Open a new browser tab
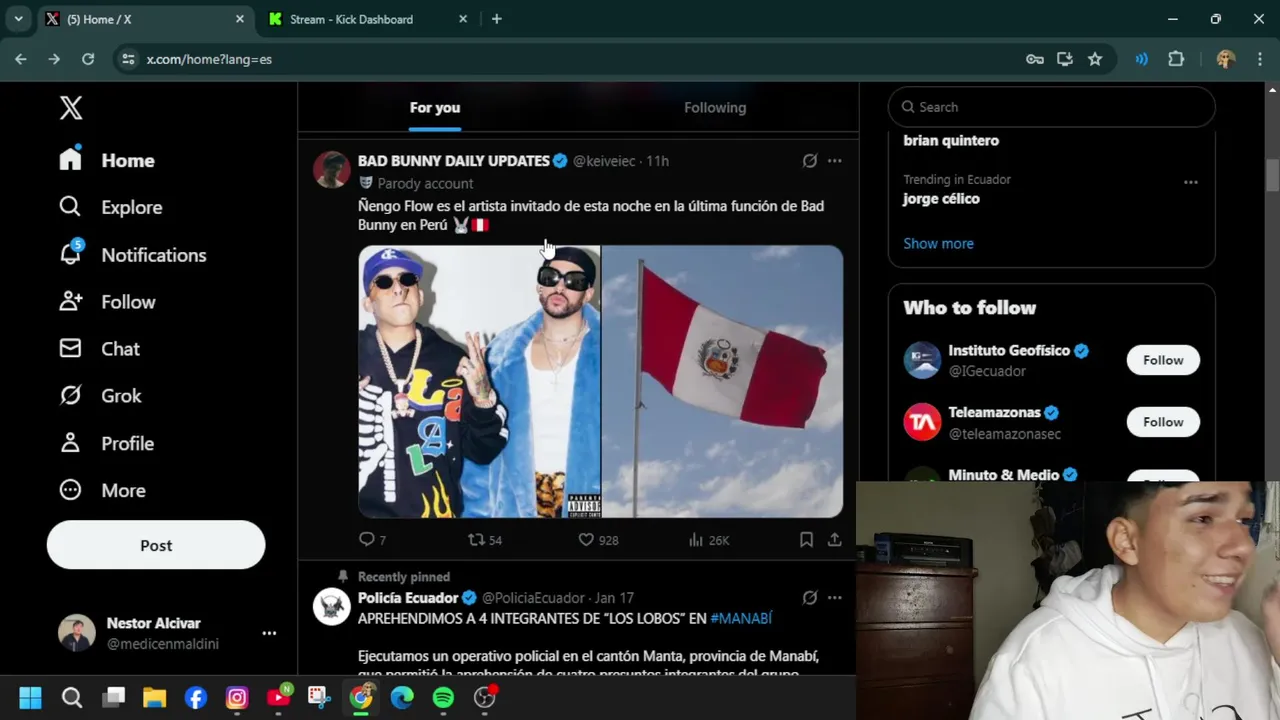1280x720 pixels. tap(496, 19)
